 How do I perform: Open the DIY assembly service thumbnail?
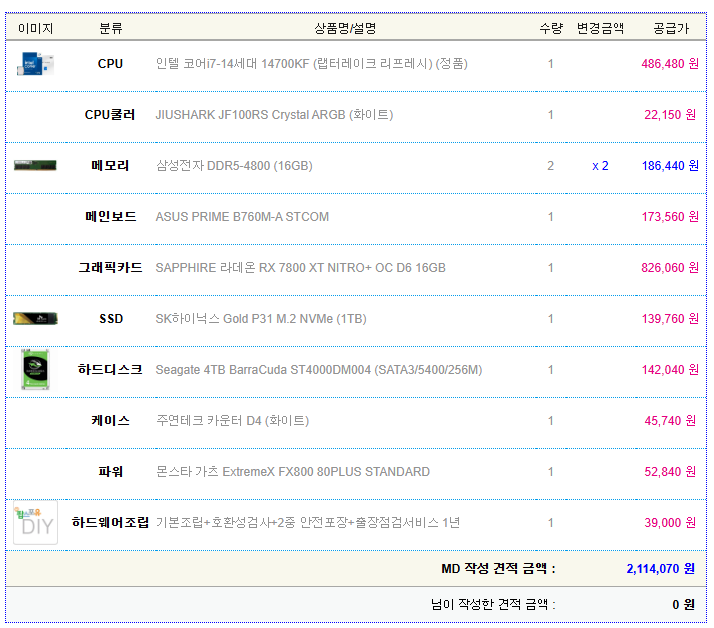click(x=35, y=522)
